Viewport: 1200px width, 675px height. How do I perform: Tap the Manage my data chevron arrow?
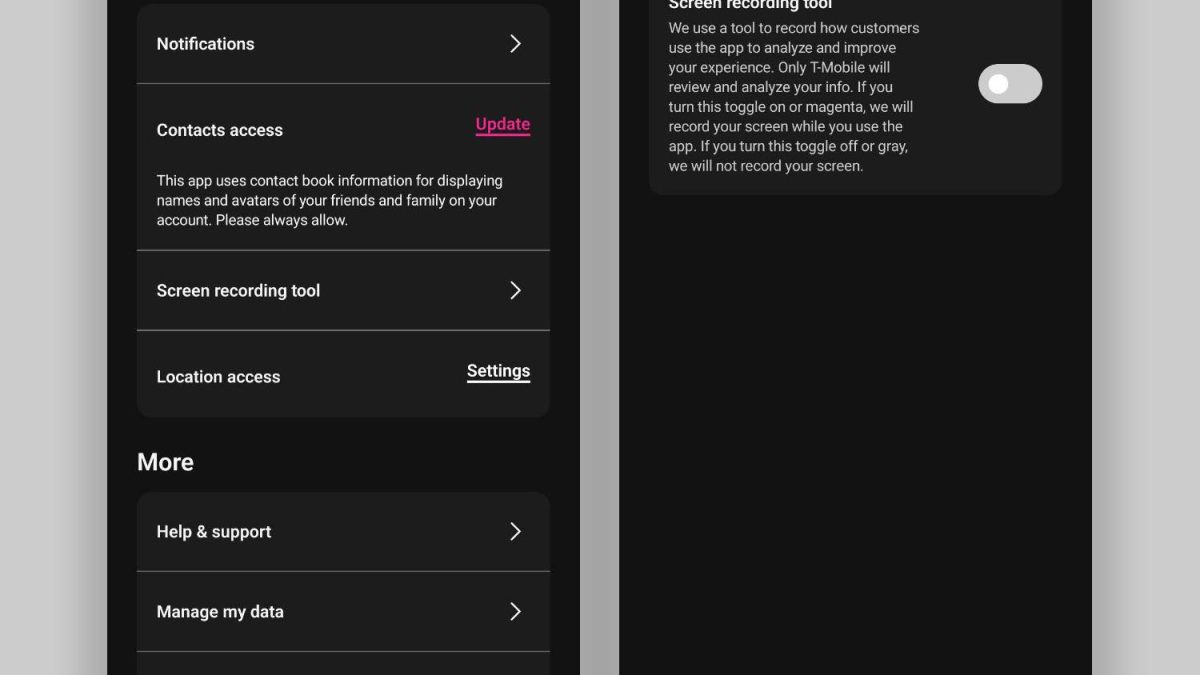[515, 612]
